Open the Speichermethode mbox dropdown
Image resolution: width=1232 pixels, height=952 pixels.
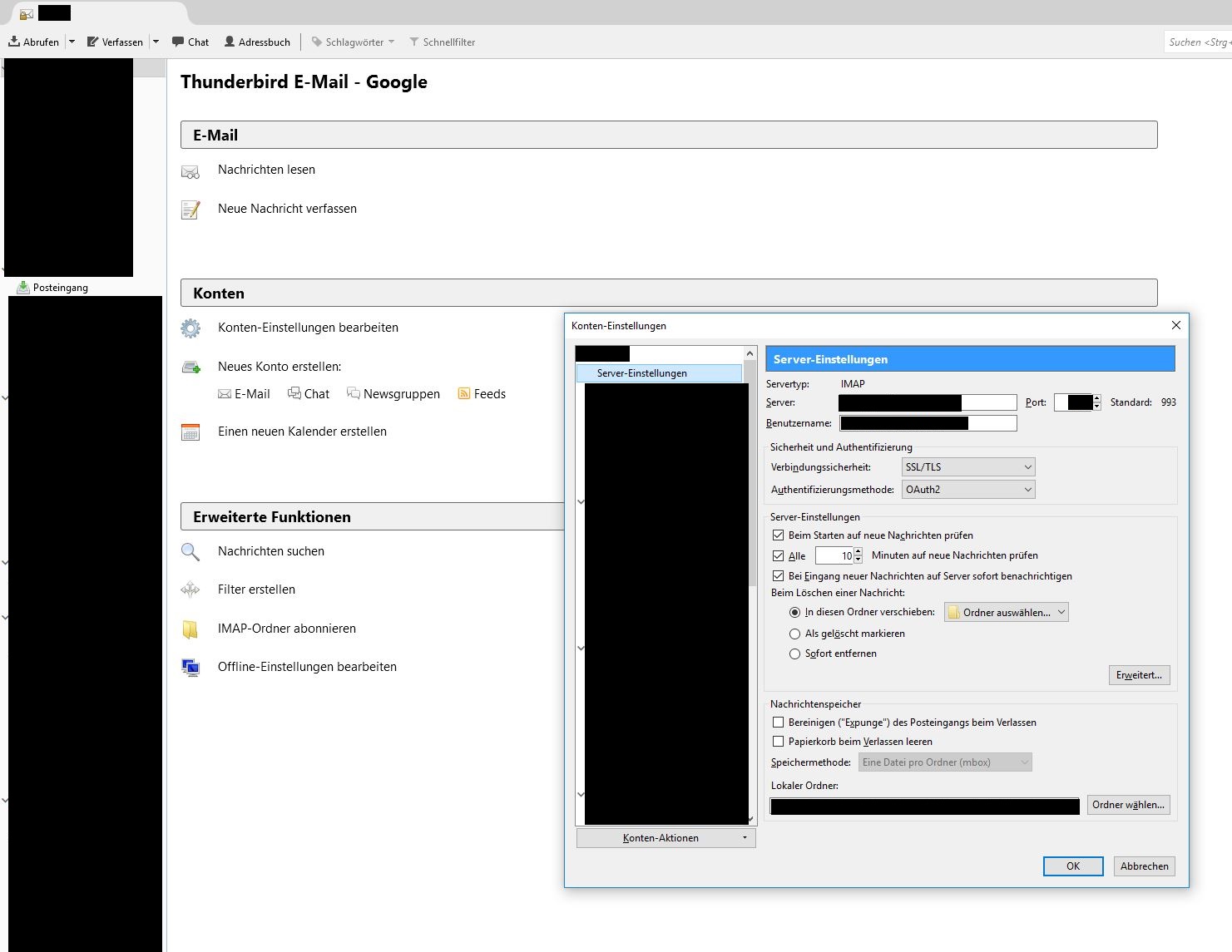point(945,762)
